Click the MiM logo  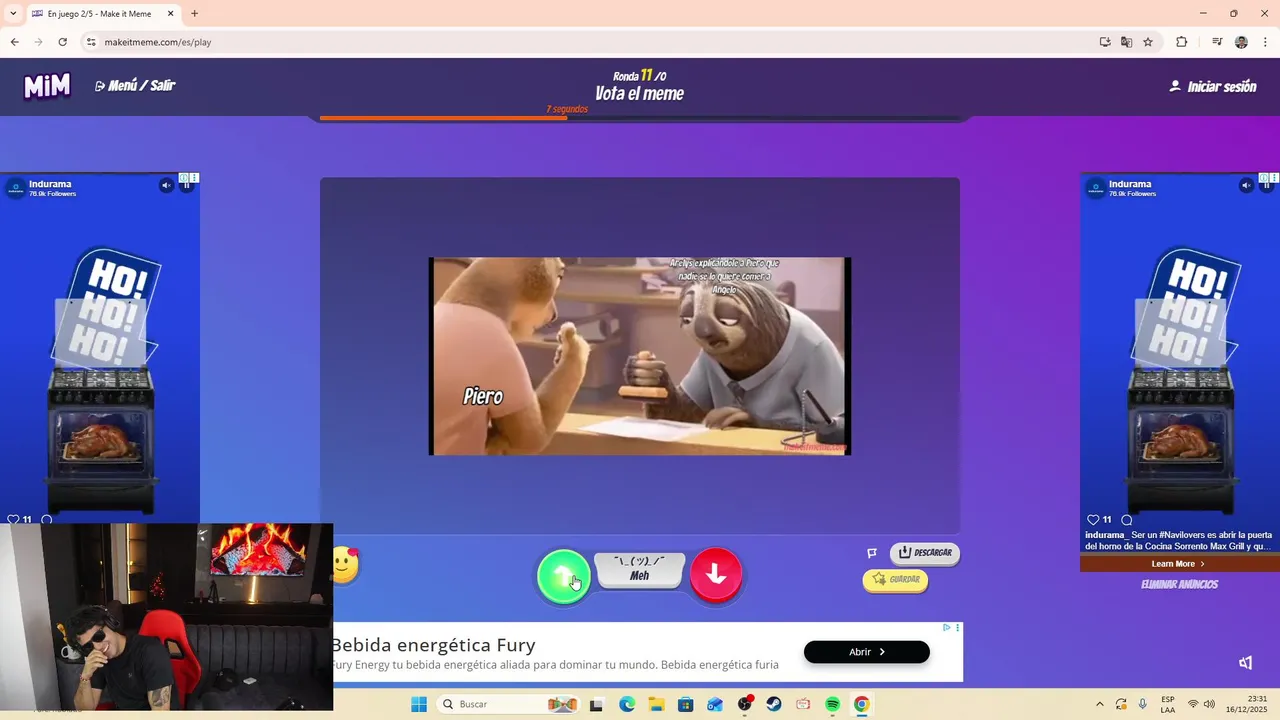click(47, 86)
